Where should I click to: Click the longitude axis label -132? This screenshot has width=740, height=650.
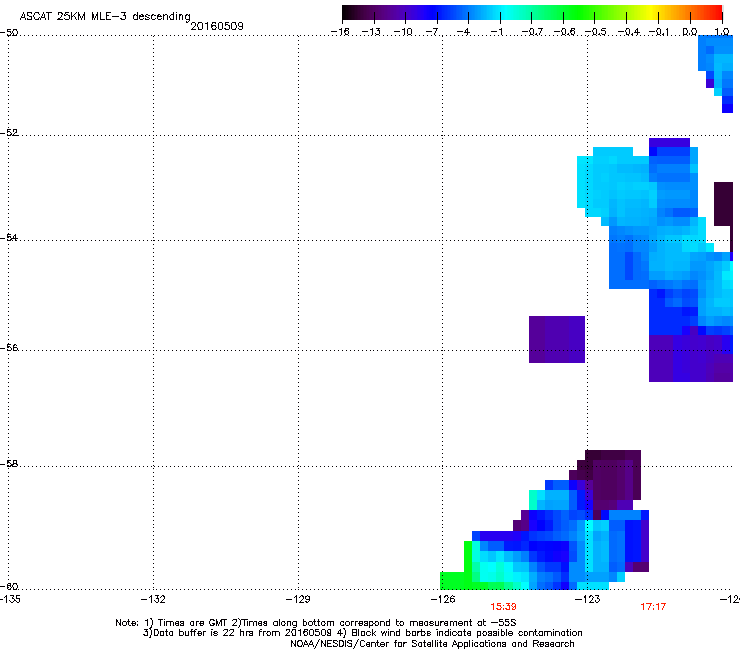tap(153, 599)
